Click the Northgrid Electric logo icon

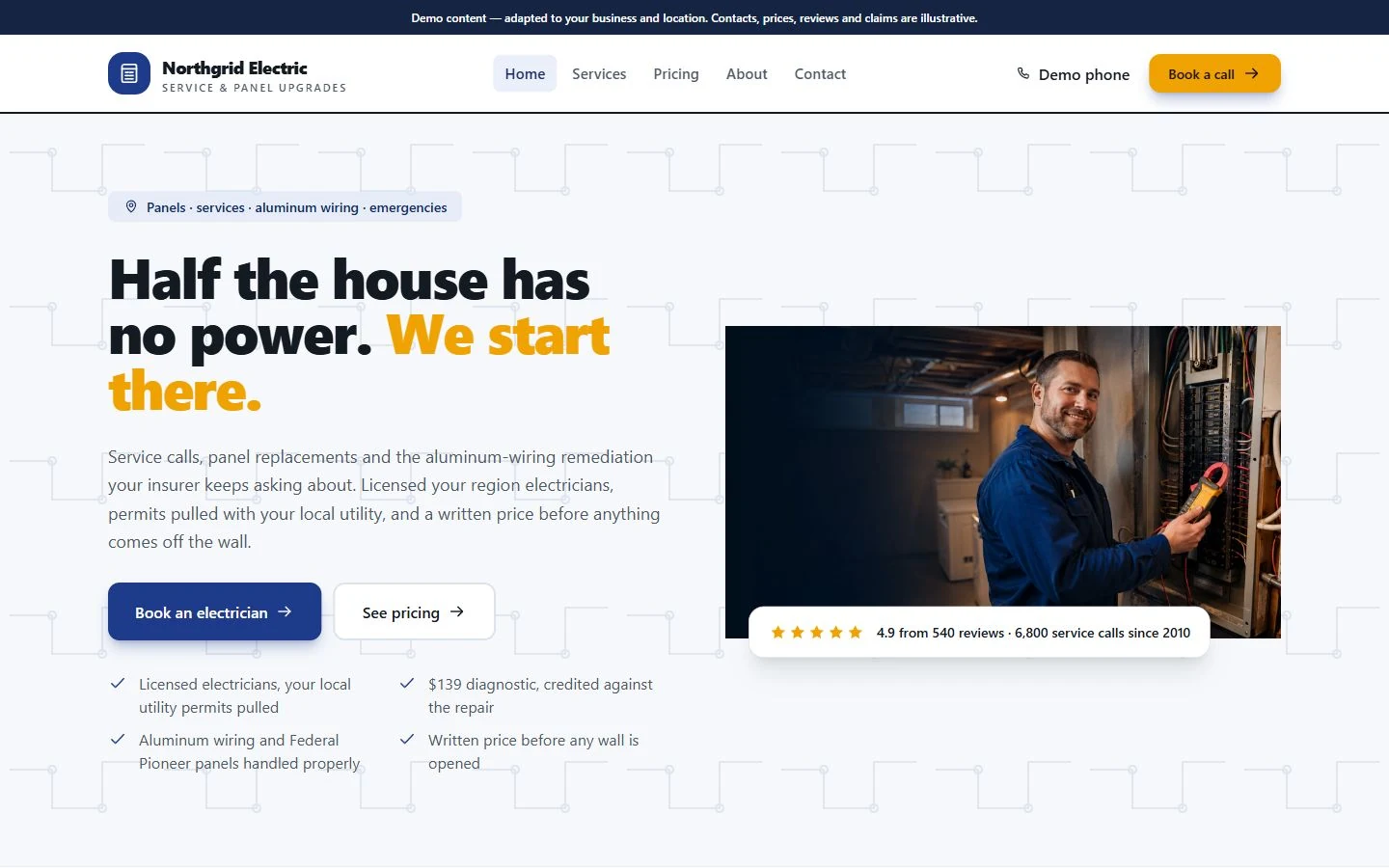click(x=129, y=73)
